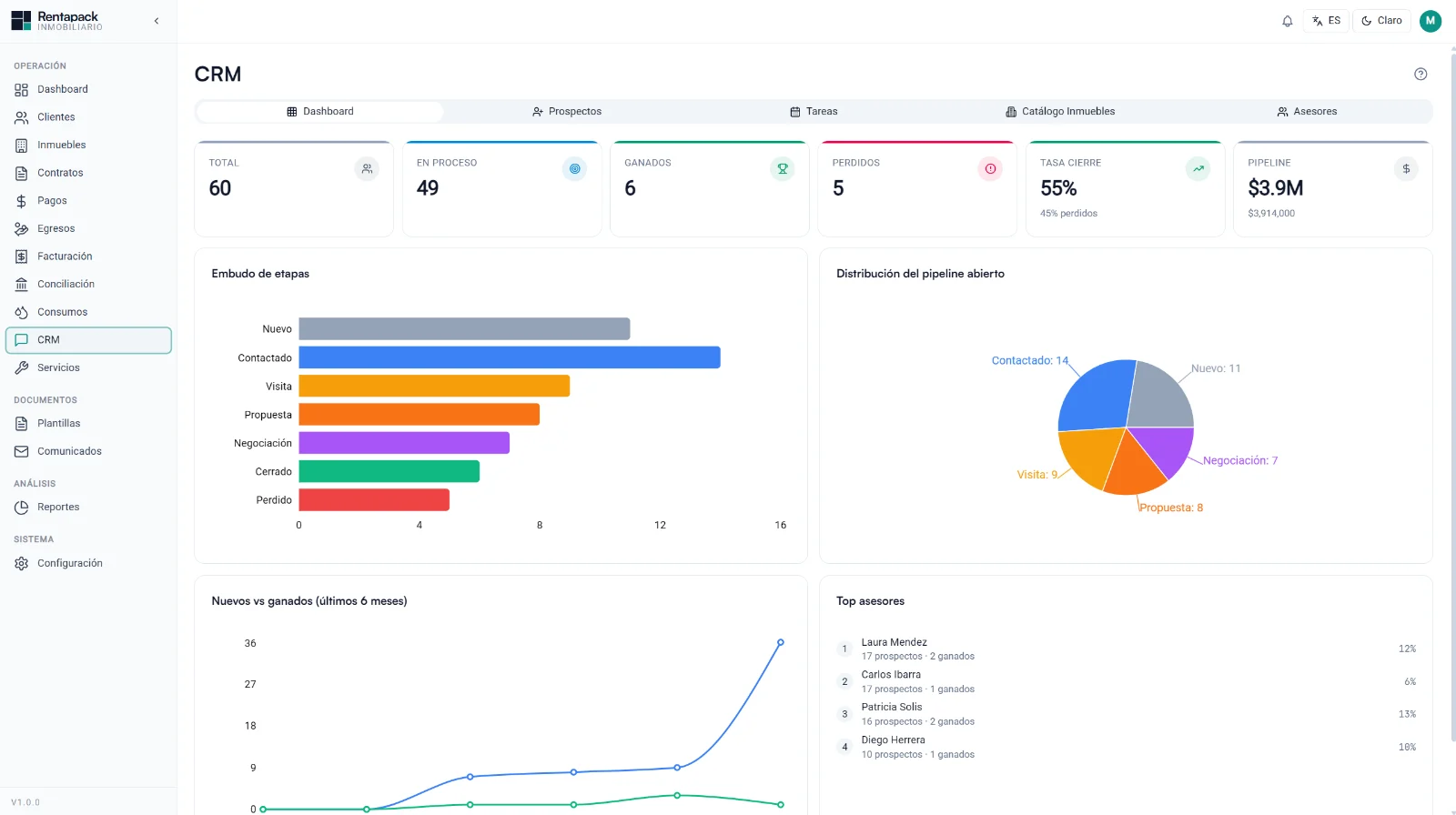Click the blue Contactado funnel bar

(x=510, y=357)
